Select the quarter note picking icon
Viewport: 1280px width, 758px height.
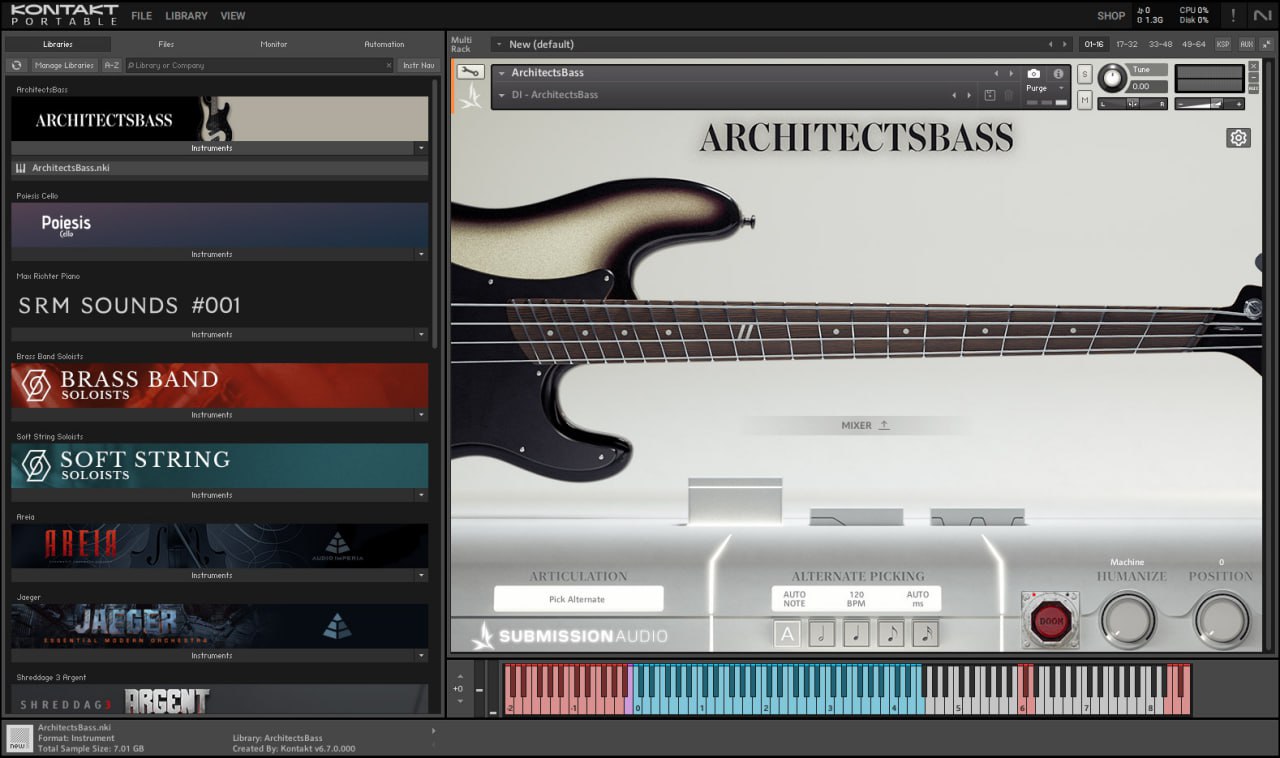tap(856, 633)
